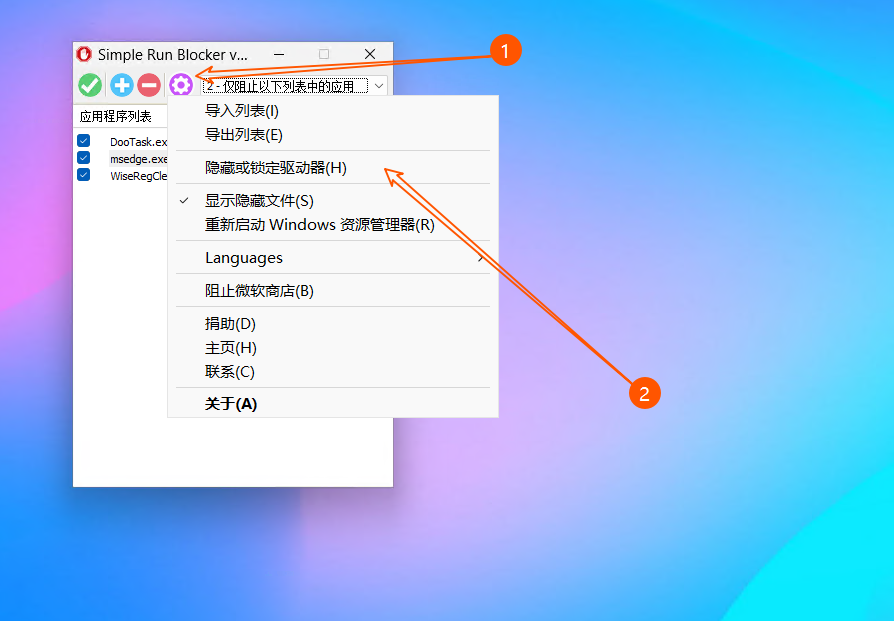This screenshot has width=894, height=621.
Task: Select the msedge.exe list row
Action: (x=139, y=159)
